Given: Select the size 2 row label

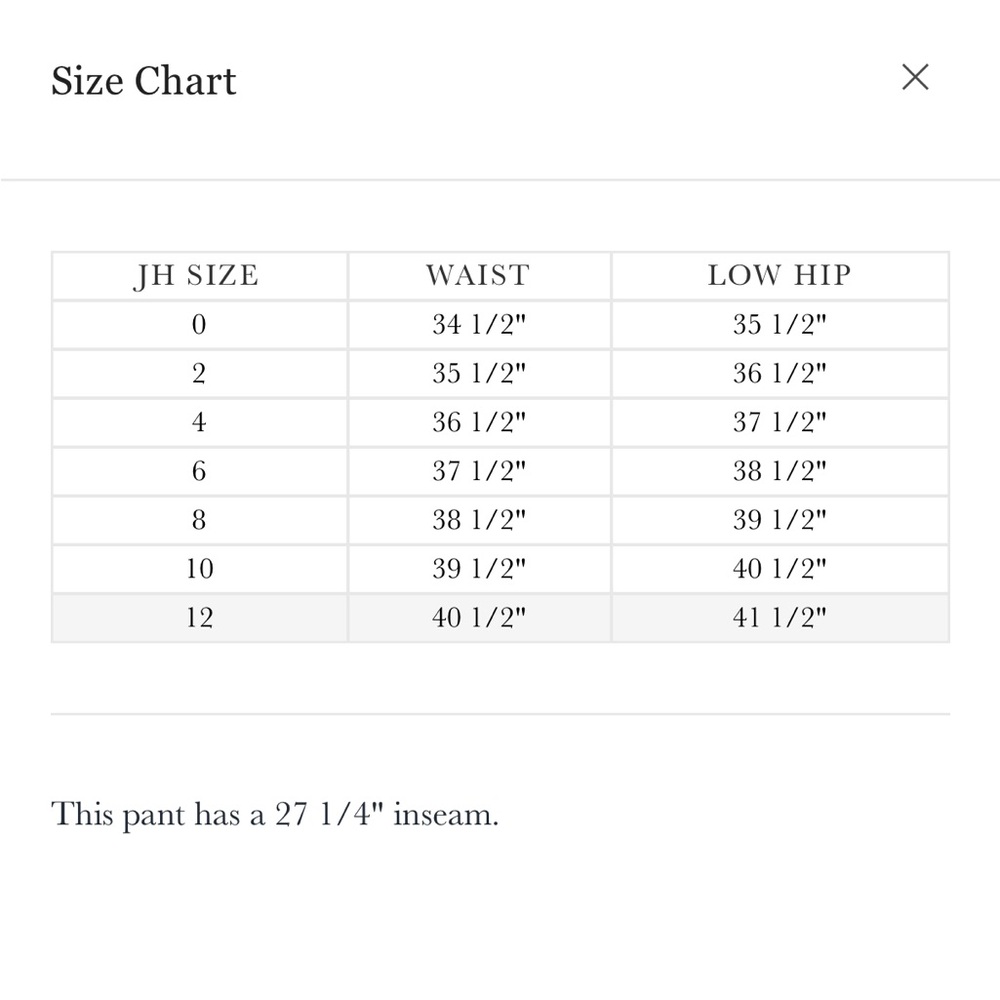Looking at the screenshot, I should coord(199,374).
